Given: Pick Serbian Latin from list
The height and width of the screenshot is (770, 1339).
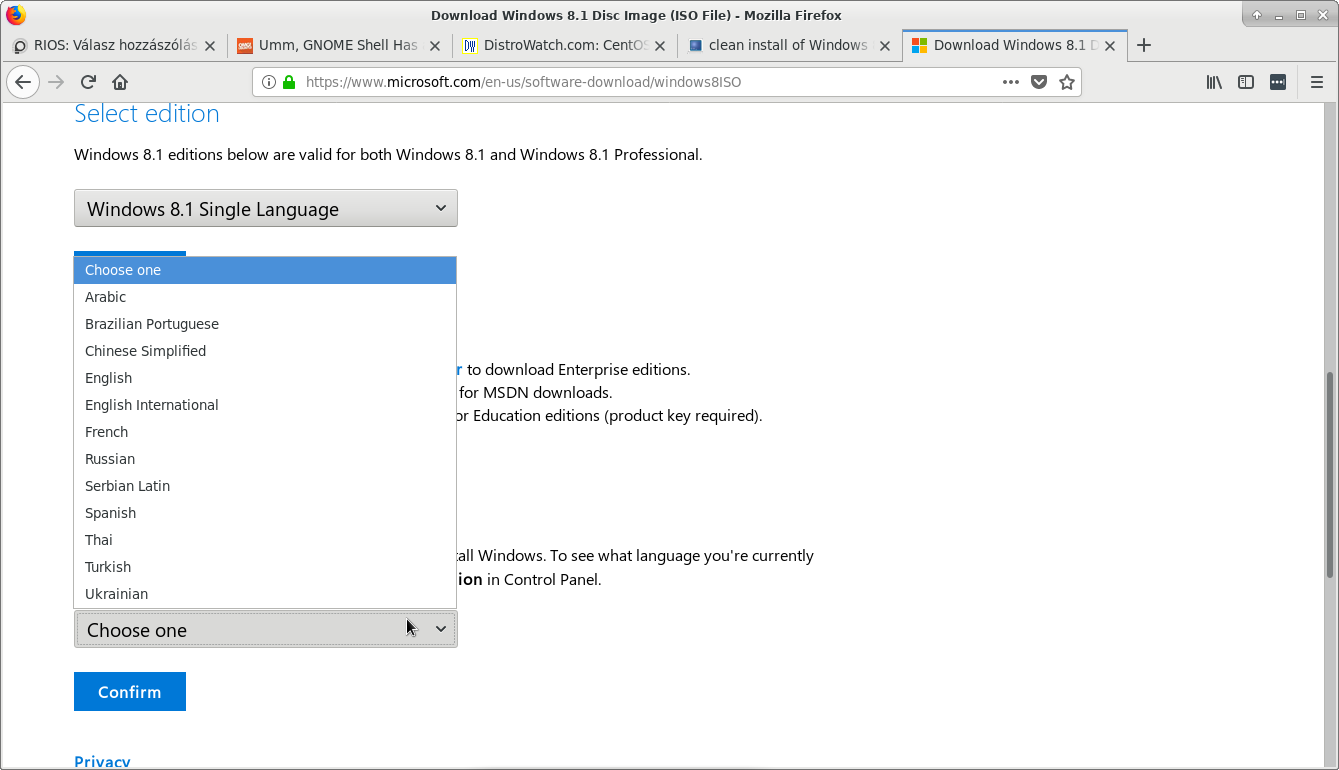Looking at the screenshot, I should (x=265, y=486).
